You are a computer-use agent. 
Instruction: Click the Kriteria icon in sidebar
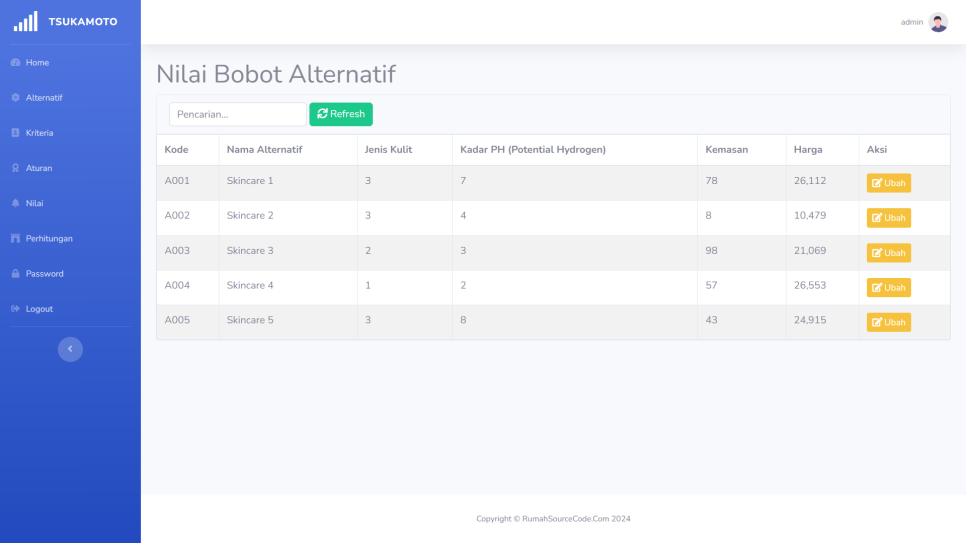pos(15,133)
